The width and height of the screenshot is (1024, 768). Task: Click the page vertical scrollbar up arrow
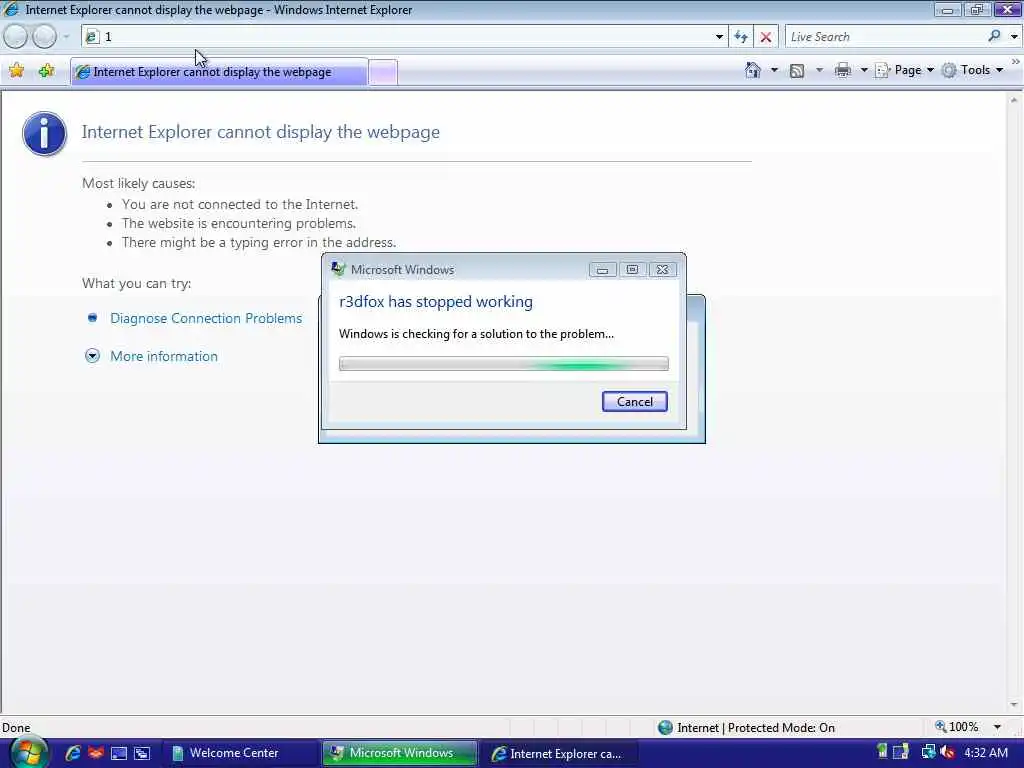(x=1014, y=101)
